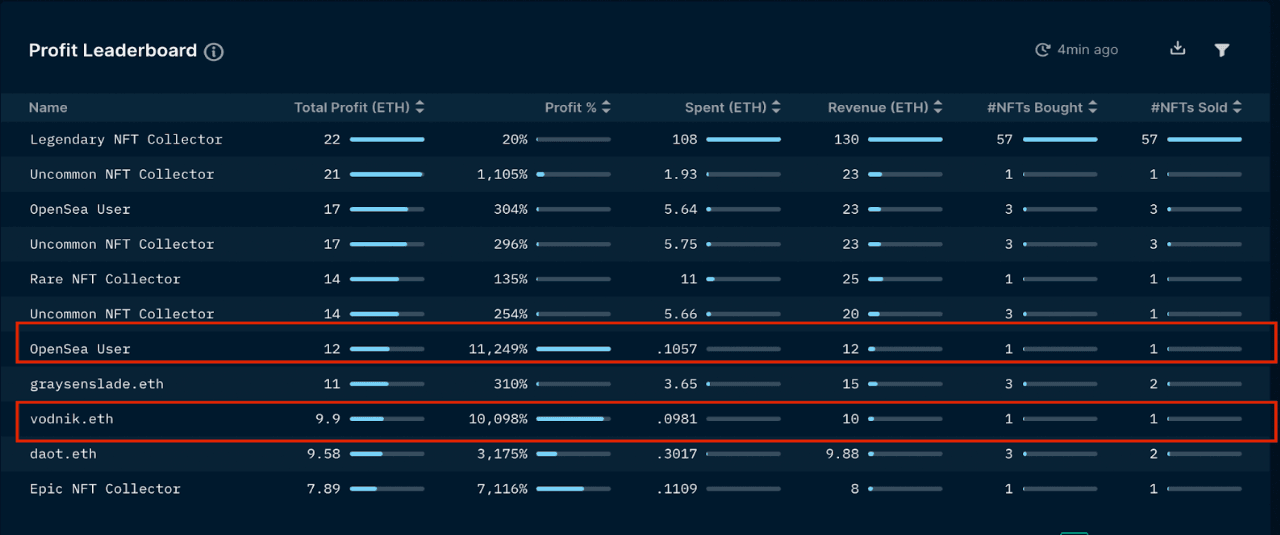This screenshot has width=1280, height=535.
Task: Click the 11,249% profit percentage bar
Action: coord(573,349)
